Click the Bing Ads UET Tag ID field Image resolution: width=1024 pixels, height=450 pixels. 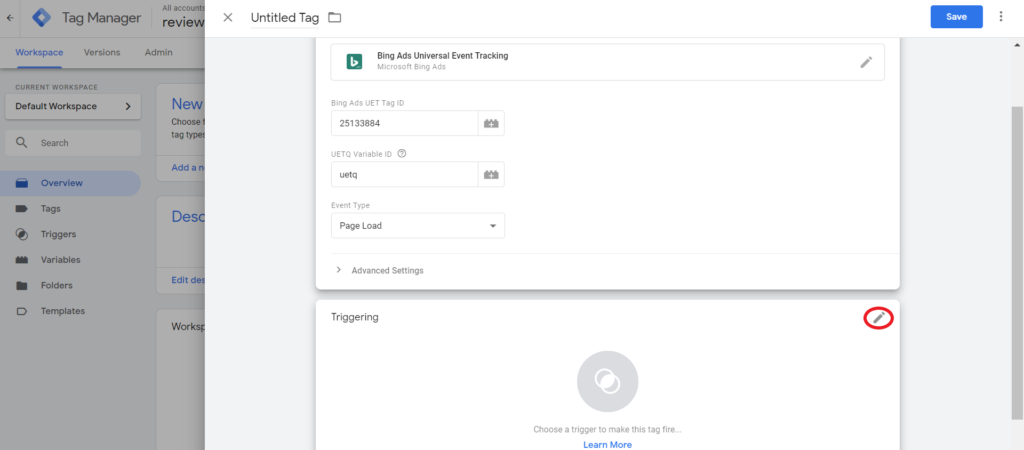pyautogui.click(x=404, y=123)
